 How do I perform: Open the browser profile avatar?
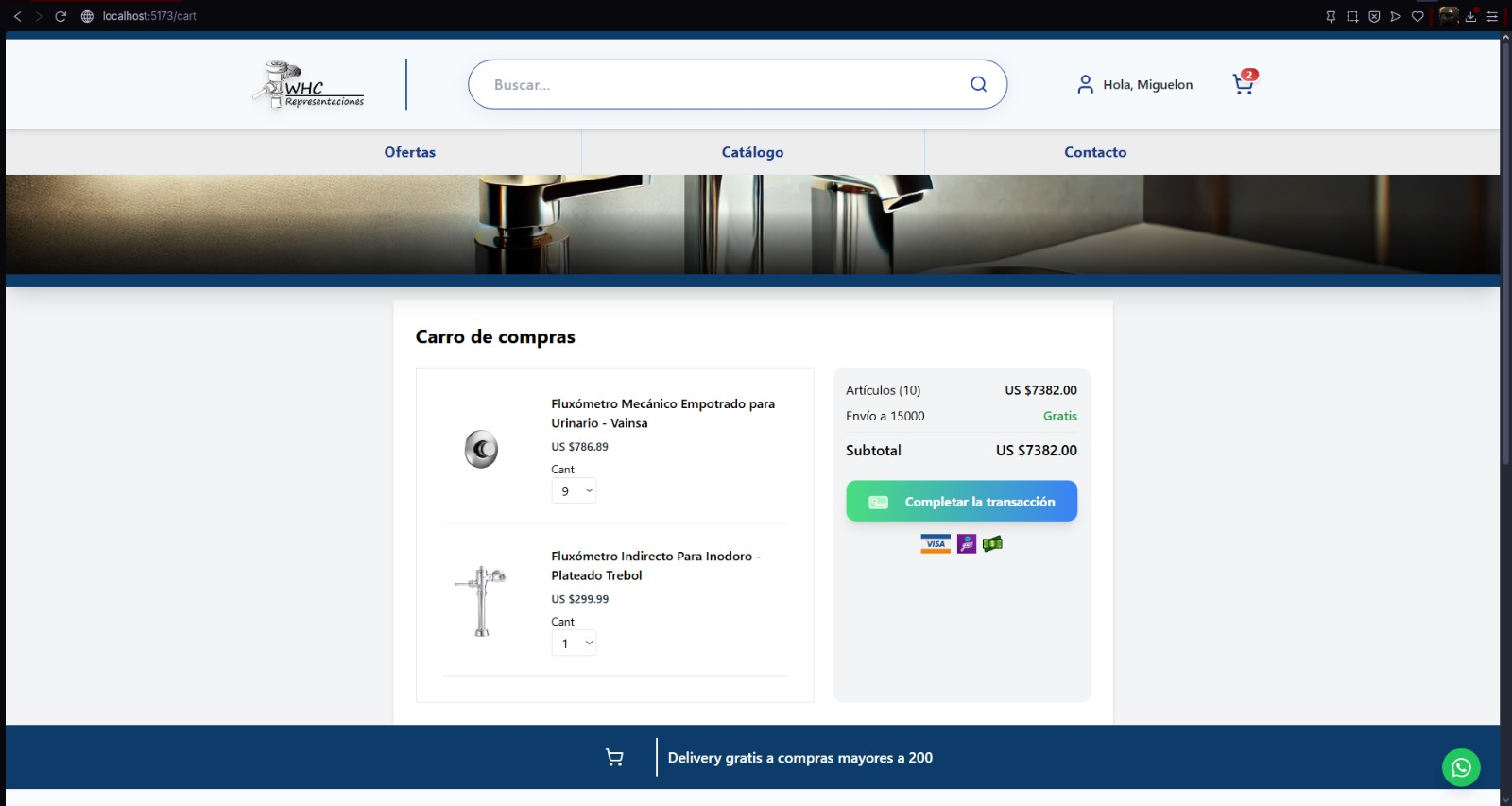[x=1449, y=15]
